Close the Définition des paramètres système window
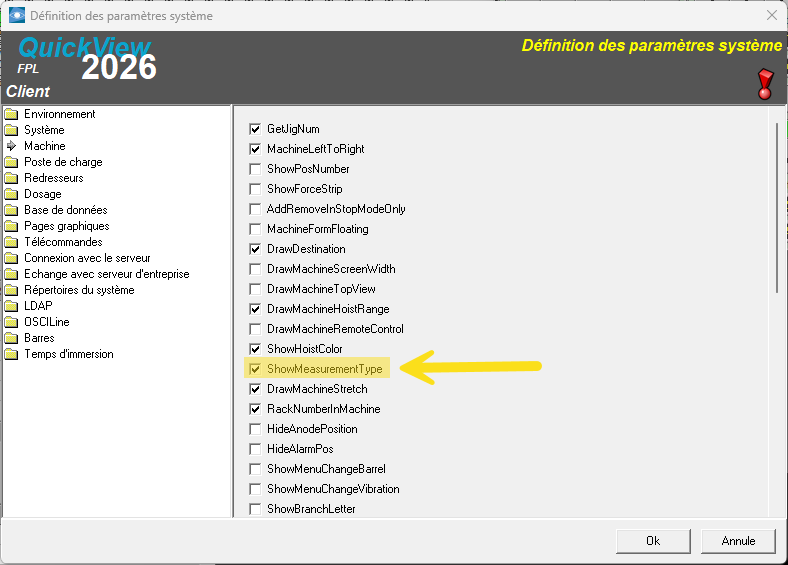The height and width of the screenshot is (565, 788). point(771,16)
